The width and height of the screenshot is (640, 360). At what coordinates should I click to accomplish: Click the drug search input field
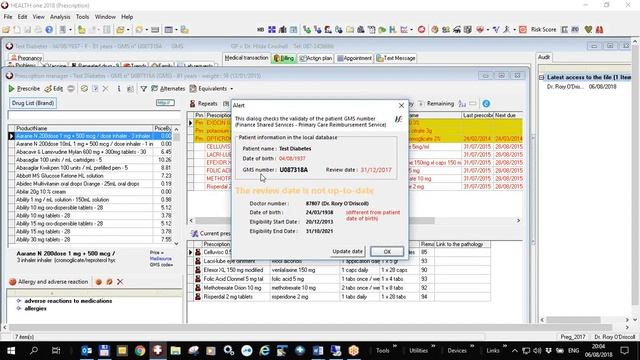pos(94,116)
